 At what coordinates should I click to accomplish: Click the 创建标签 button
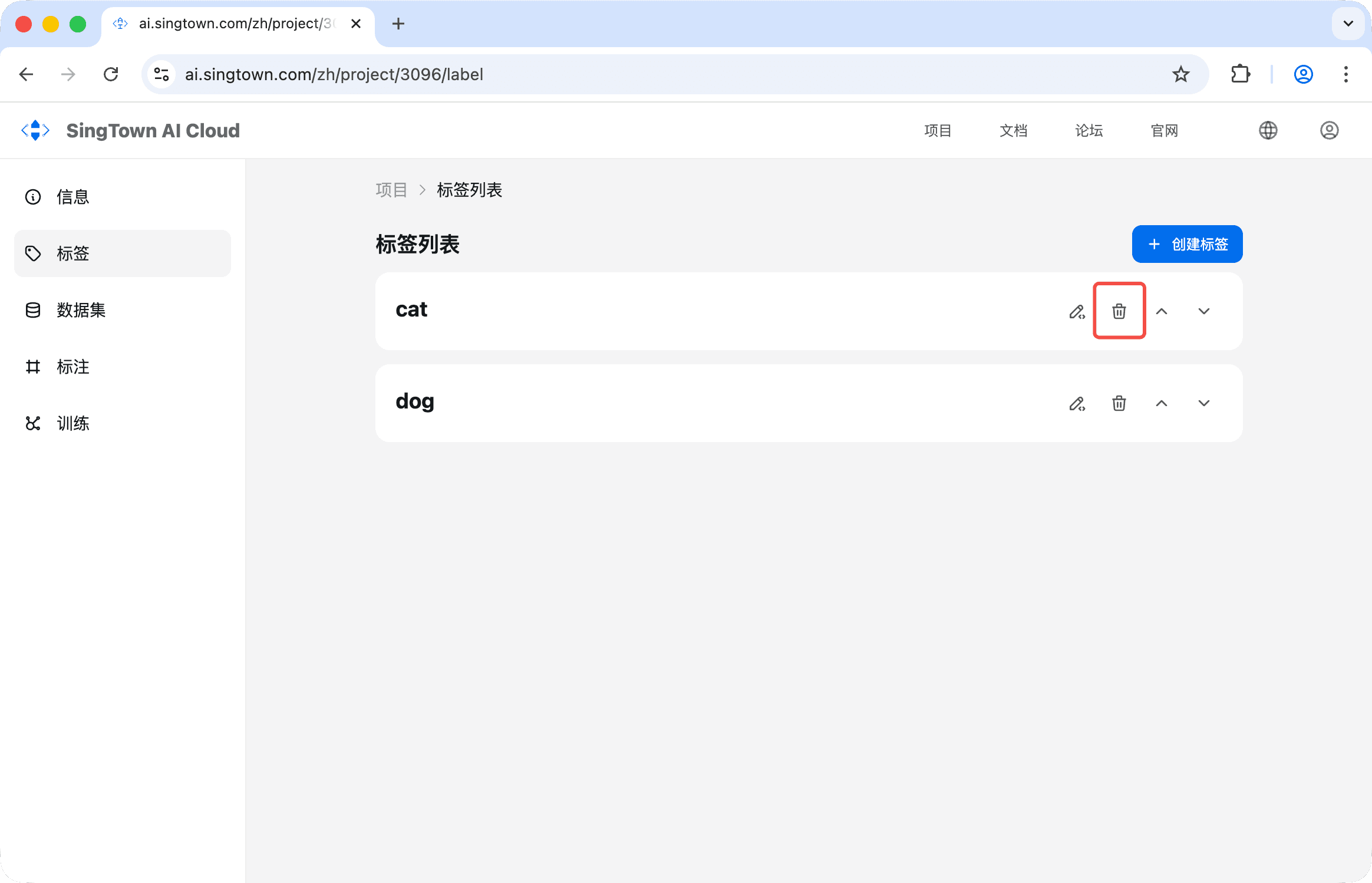coord(1187,244)
